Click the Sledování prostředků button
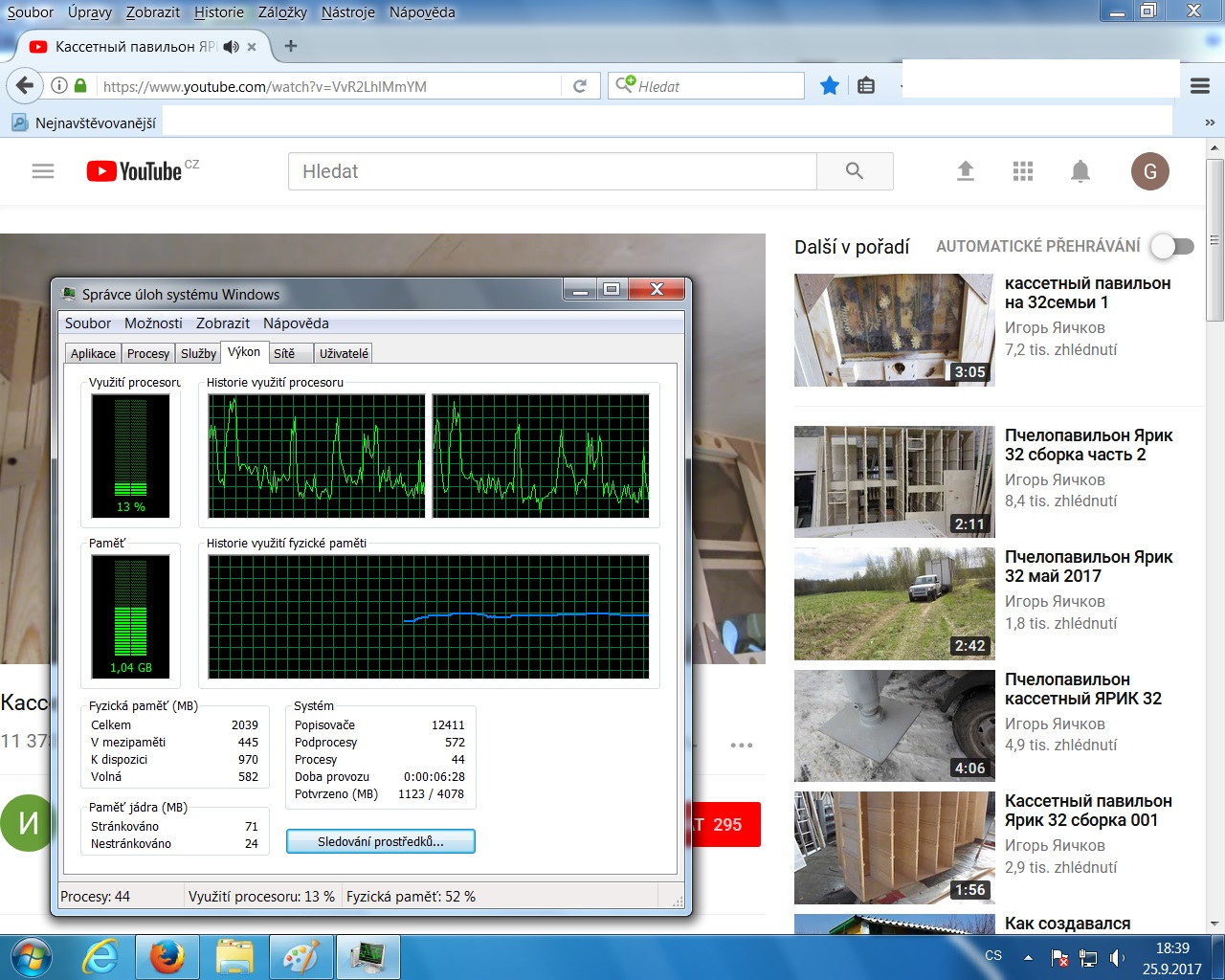Screen dimensions: 1225x980 pos(380,841)
